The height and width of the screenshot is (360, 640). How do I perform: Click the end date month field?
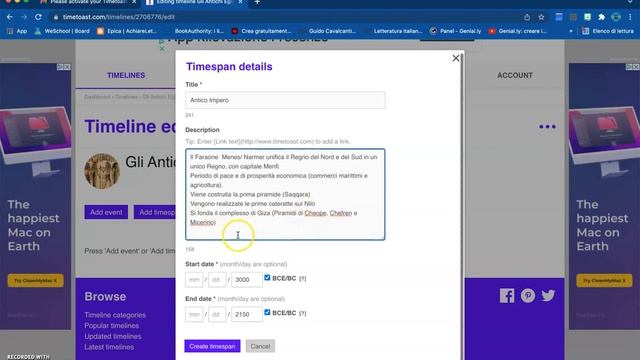coord(194,314)
